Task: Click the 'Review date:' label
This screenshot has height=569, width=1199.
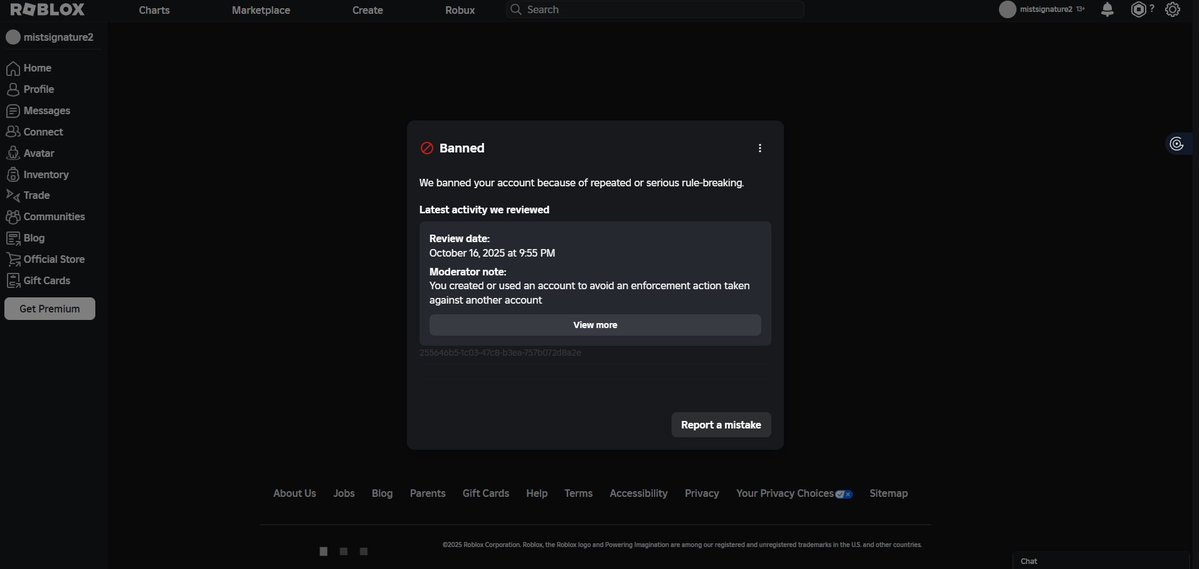Action: [x=460, y=239]
